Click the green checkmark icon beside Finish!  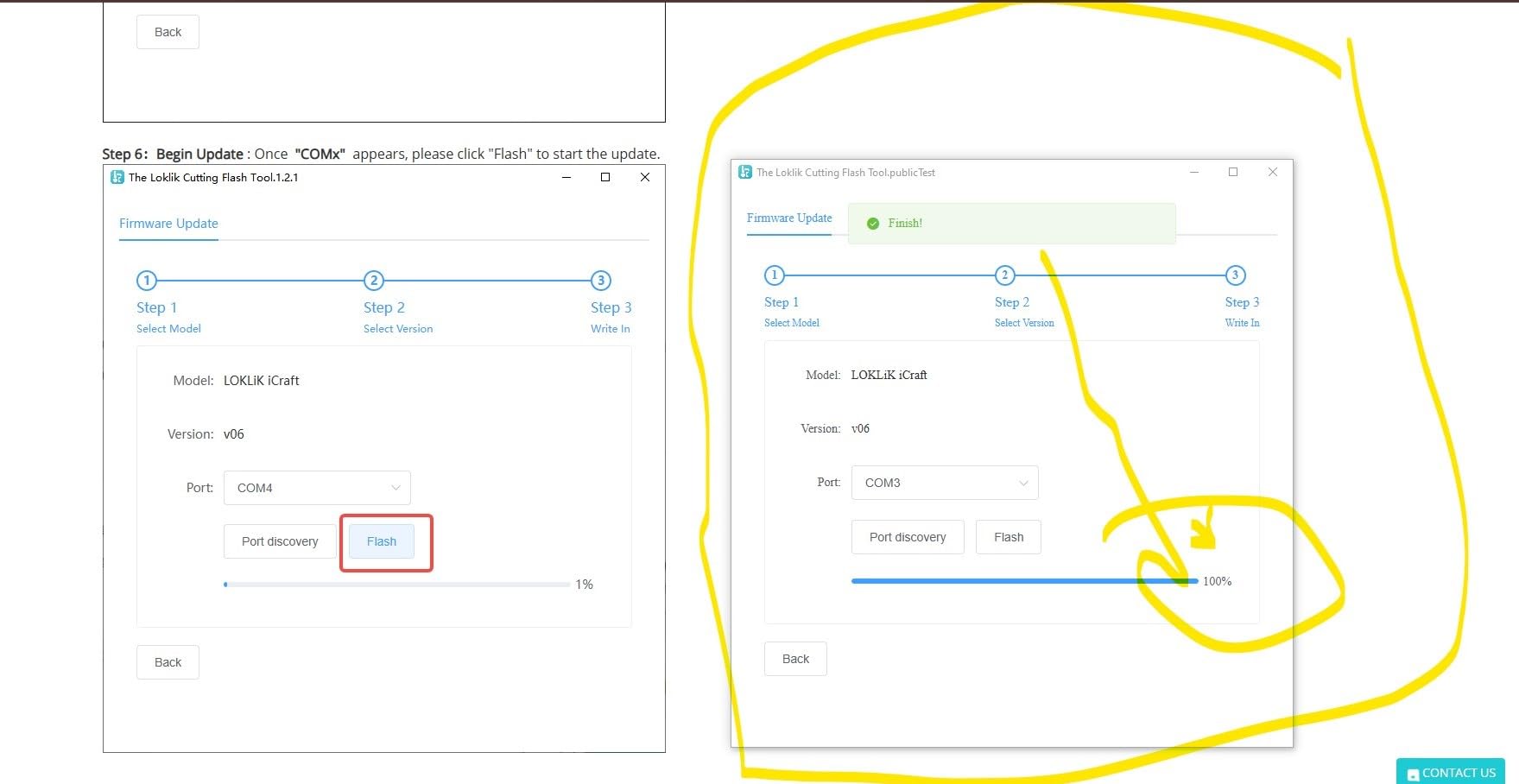[873, 223]
